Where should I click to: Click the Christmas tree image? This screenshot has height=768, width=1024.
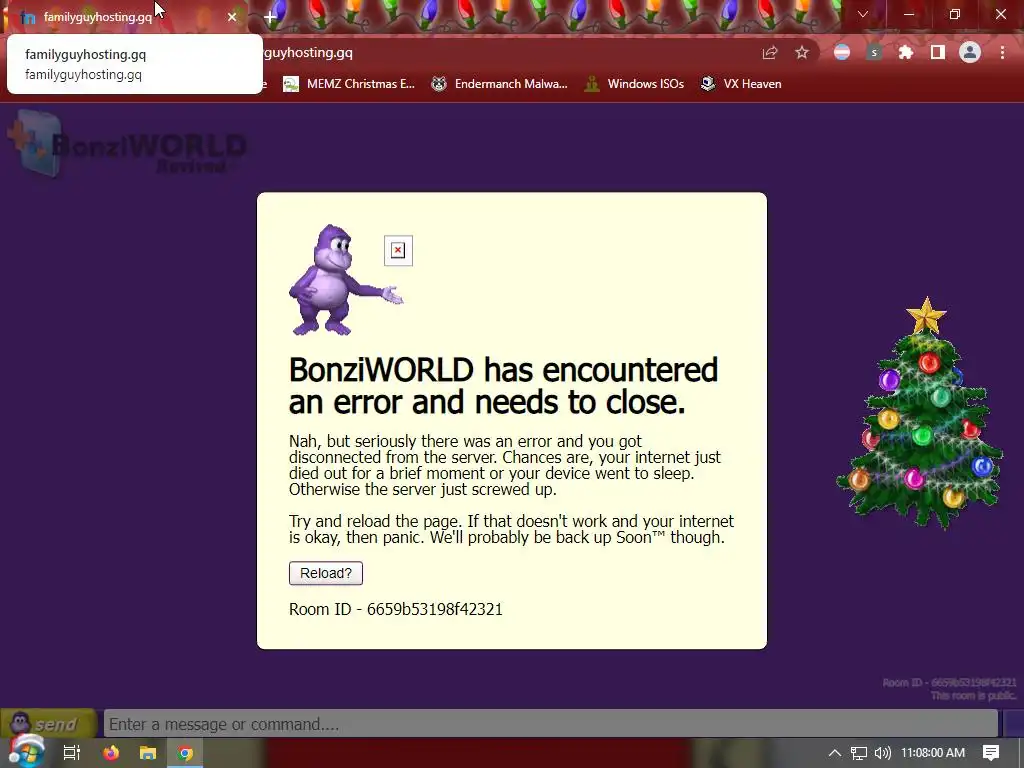(921, 413)
